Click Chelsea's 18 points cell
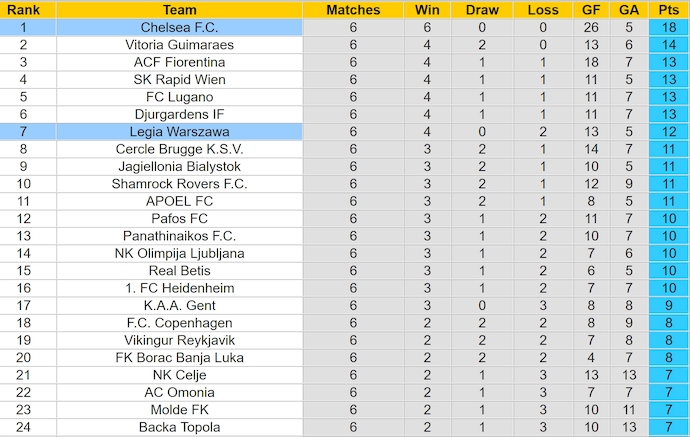 pyautogui.click(x=667, y=28)
